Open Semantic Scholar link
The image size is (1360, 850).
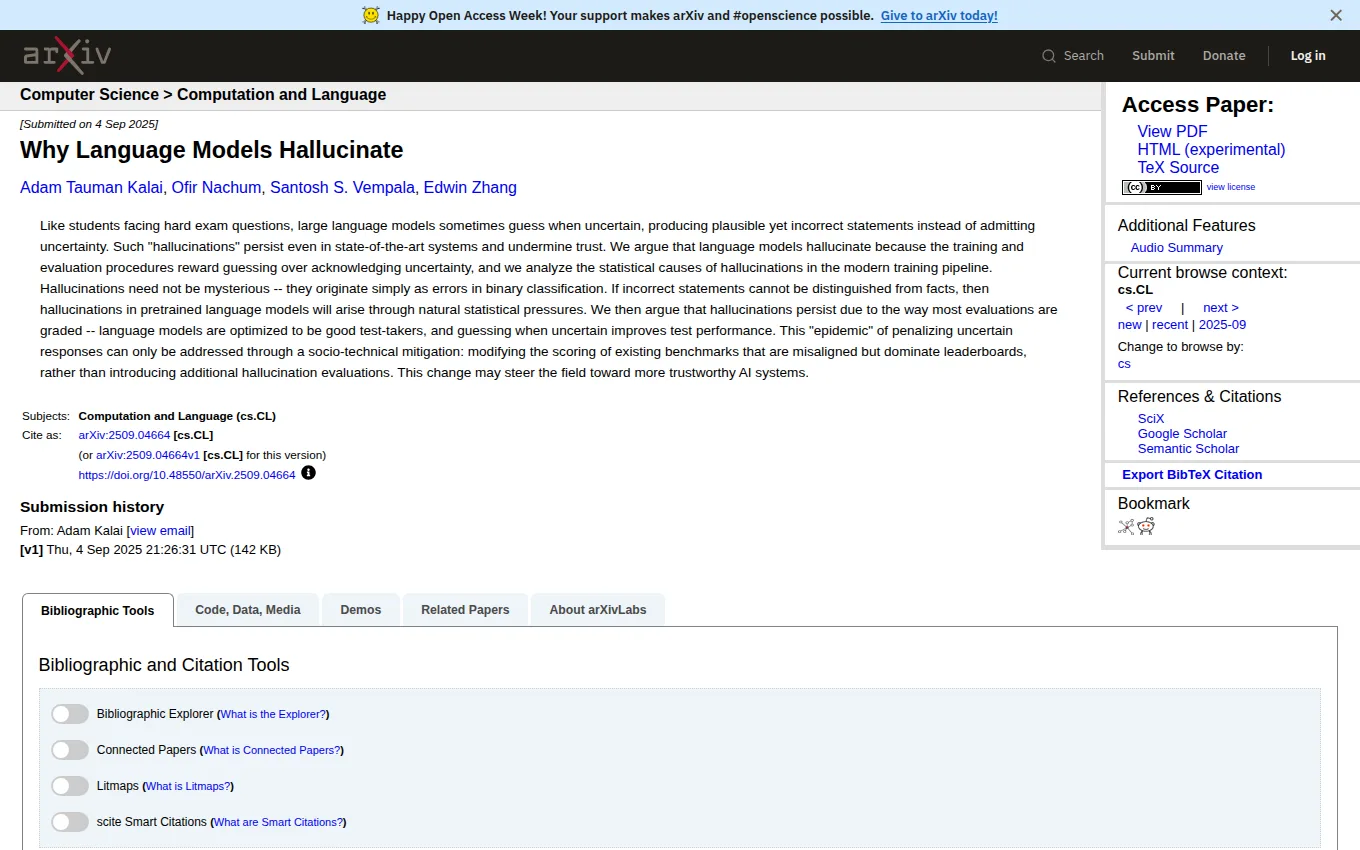pyautogui.click(x=1188, y=449)
